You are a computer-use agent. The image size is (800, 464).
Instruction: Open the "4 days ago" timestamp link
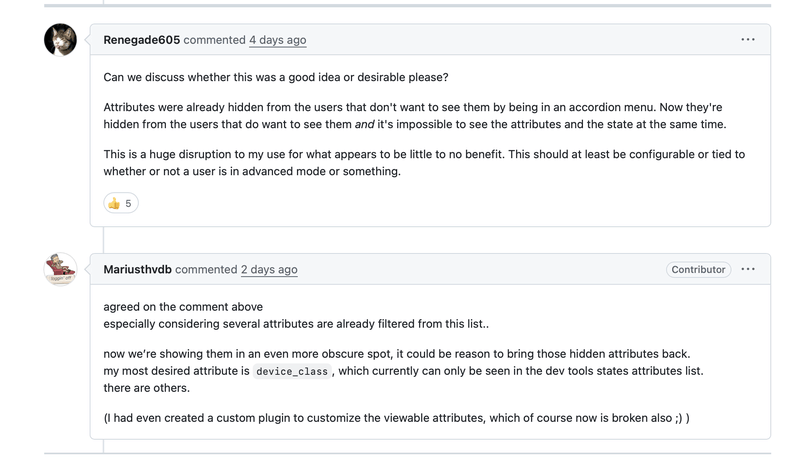pyautogui.click(x=277, y=40)
